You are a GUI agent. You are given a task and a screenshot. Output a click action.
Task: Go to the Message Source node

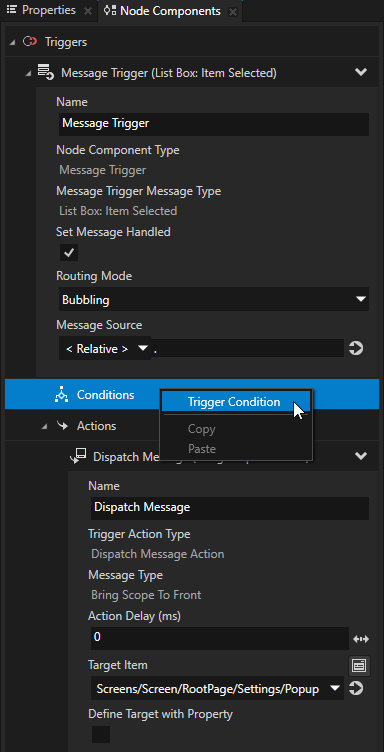(x=356, y=349)
